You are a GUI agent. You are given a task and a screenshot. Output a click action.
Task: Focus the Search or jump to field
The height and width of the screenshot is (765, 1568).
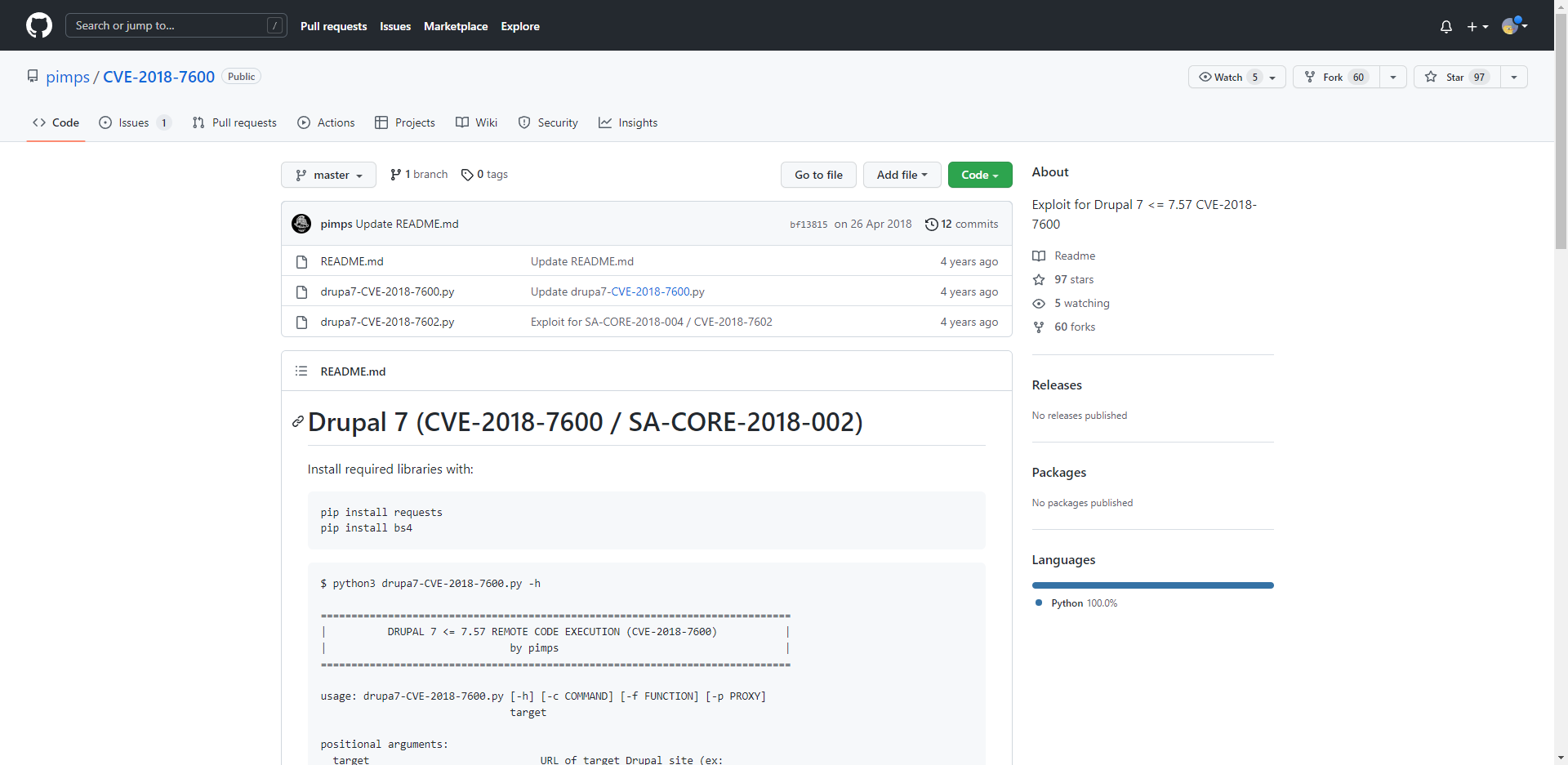point(176,25)
